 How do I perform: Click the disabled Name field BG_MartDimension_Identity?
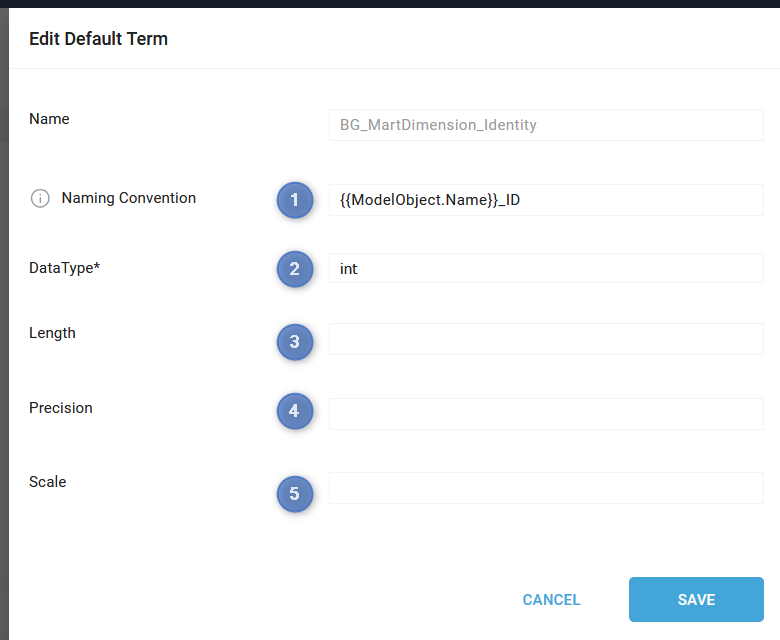546,125
